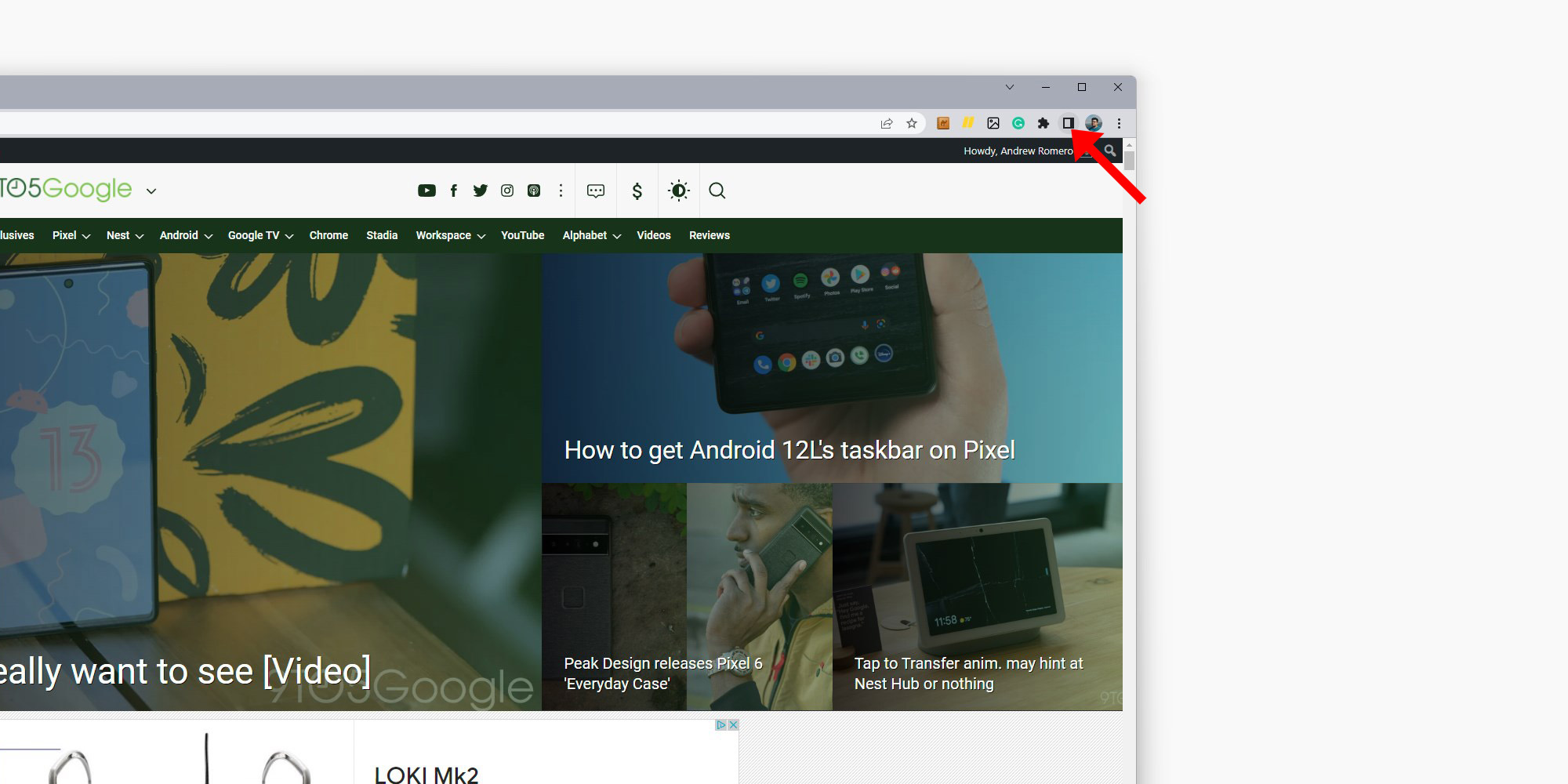Image resolution: width=1568 pixels, height=784 pixels.
Task: Open the comments bubble icon
Action: (x=596, y=191)
